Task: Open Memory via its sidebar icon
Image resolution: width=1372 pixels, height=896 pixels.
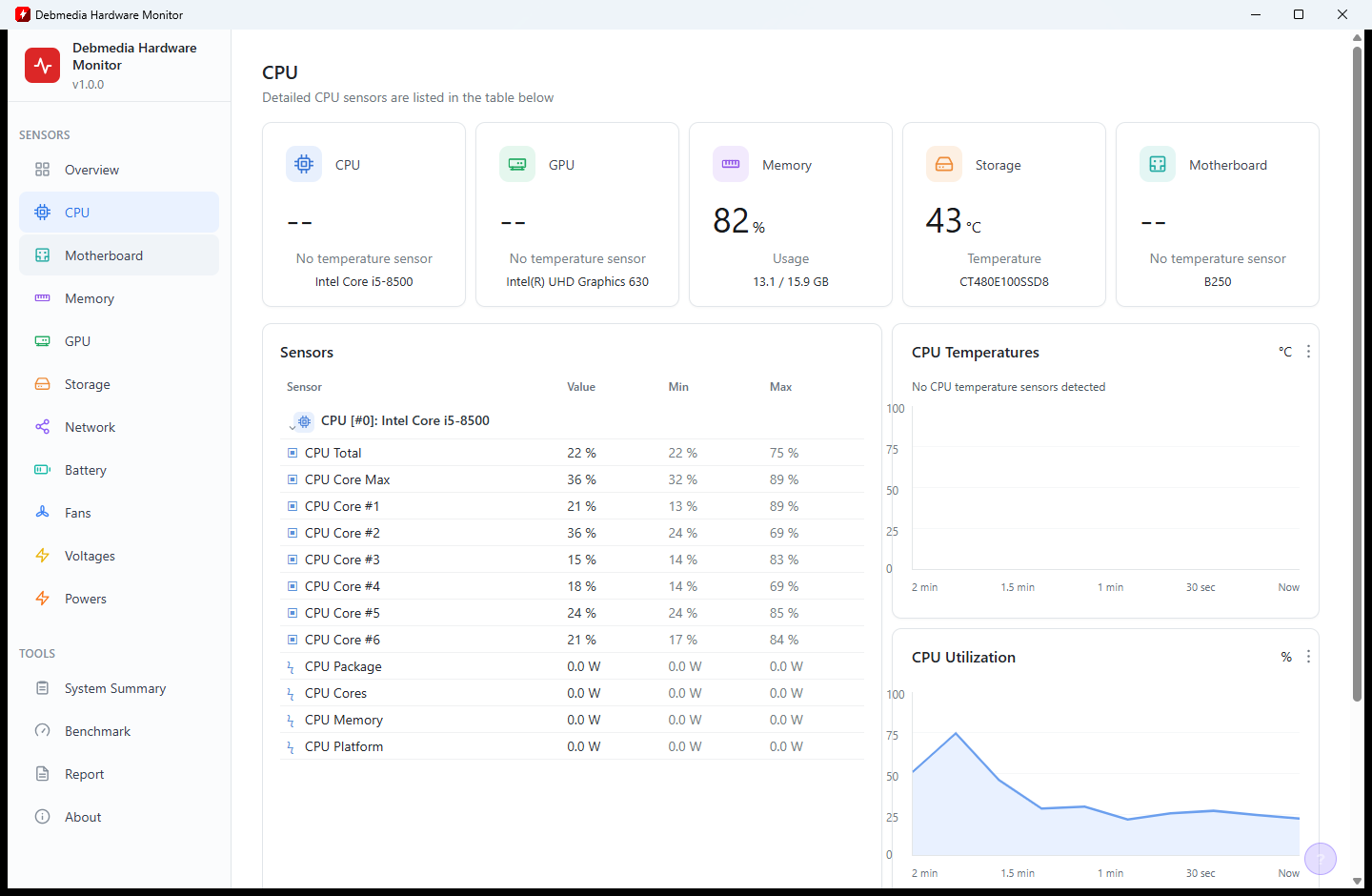Action: (42, 298)
